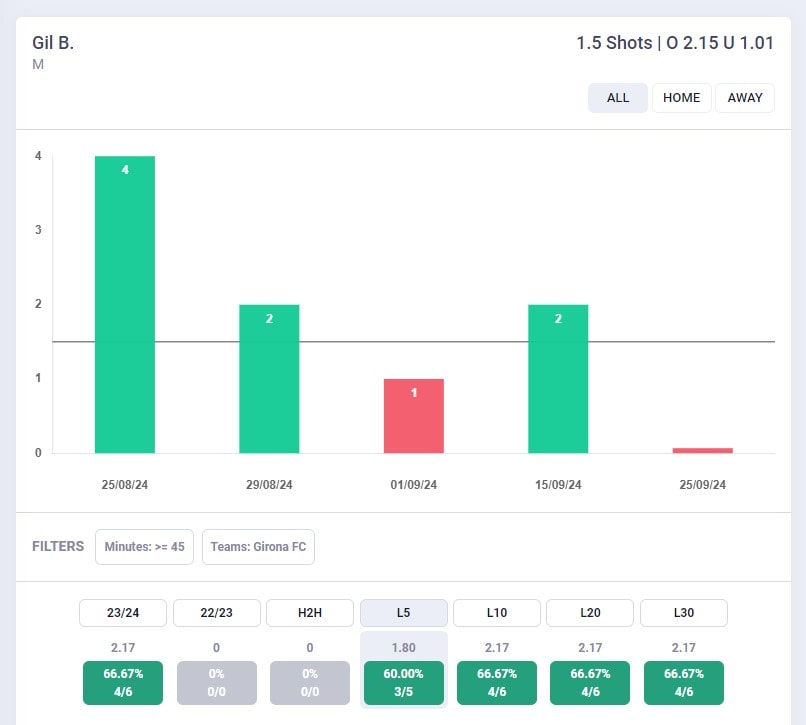Select the 23/24 season tab
The width and height of the screenshot is (806, 725).
click(x=123, y=612)
